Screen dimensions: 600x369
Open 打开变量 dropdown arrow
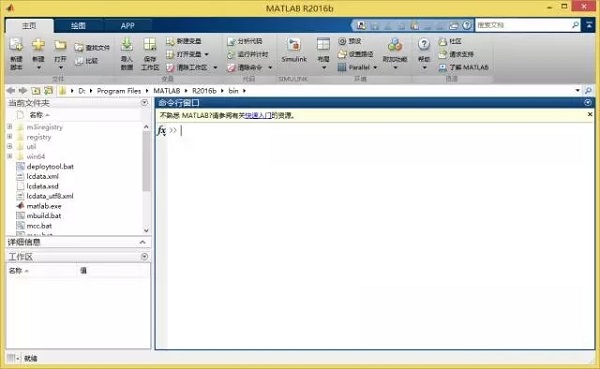click(207, 54)
